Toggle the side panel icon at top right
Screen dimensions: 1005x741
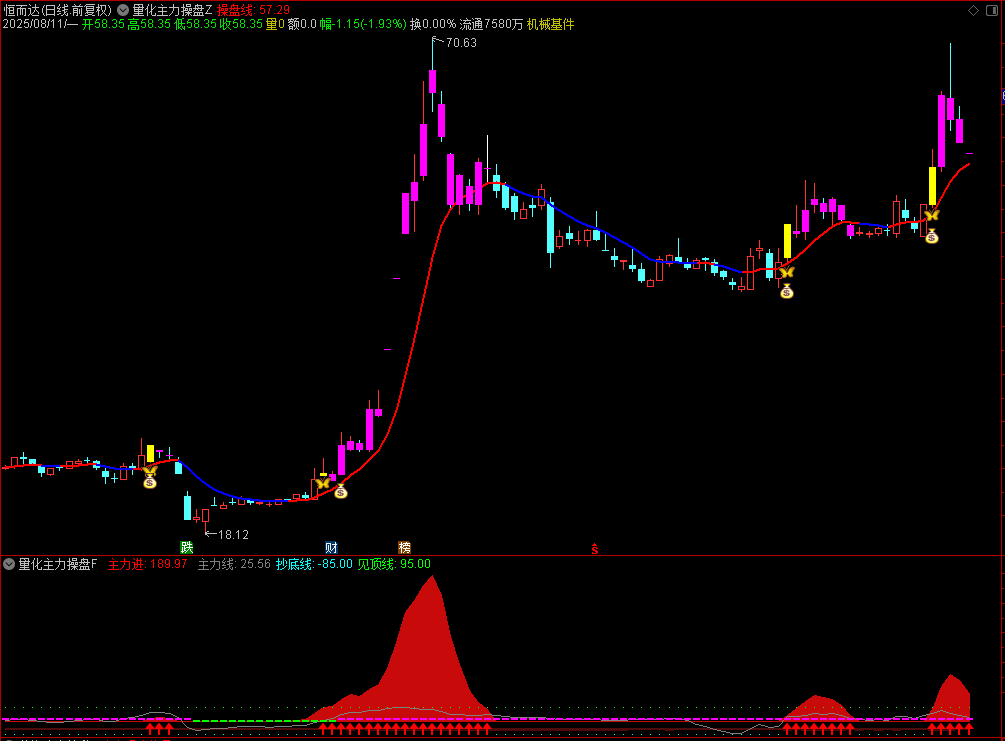tap(991, 10)
